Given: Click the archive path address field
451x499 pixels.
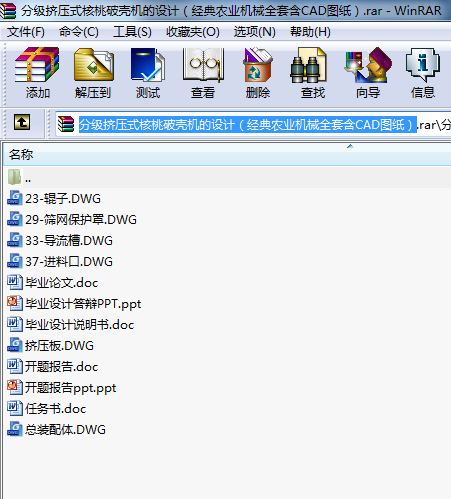Looking at the screenshot, I should point(253,125).
